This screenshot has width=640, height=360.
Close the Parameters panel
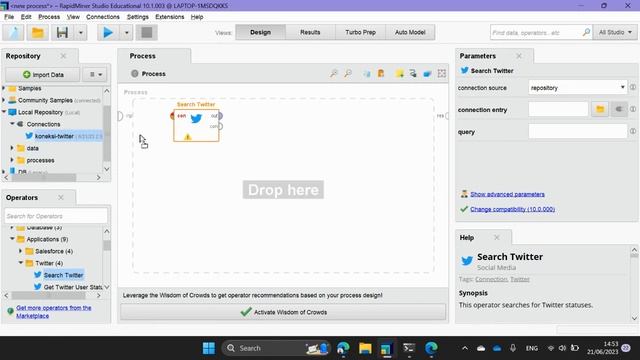[519, 56]
